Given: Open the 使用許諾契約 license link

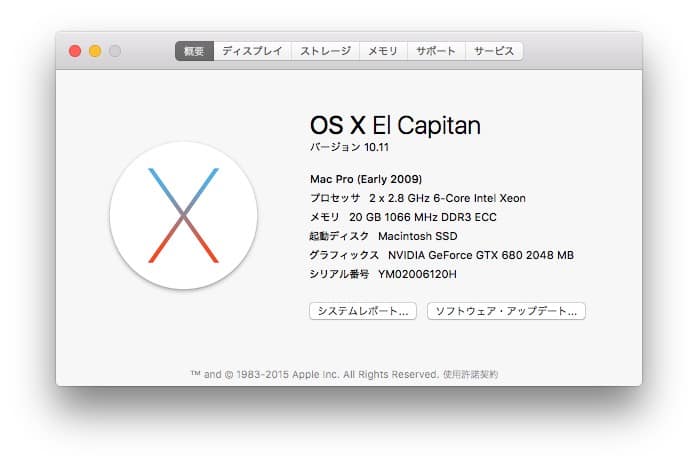Looking at the screenshot, I should pyautogui.click(x=470, y=374).
